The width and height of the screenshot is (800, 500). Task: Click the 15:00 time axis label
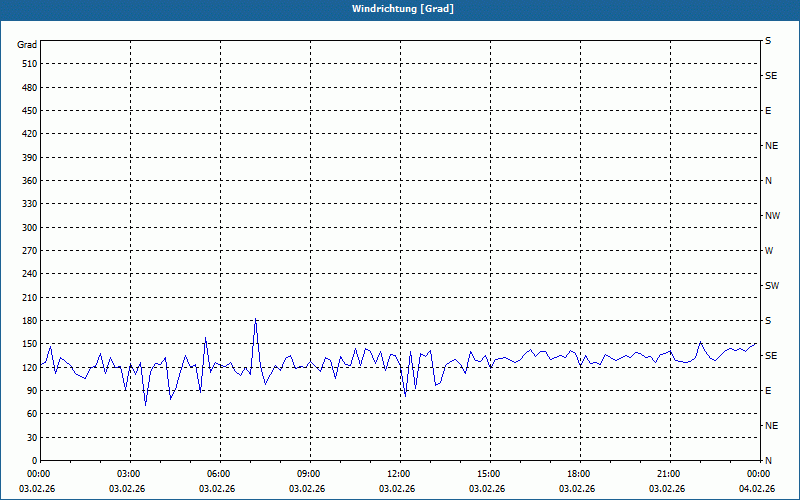point(490,474)
